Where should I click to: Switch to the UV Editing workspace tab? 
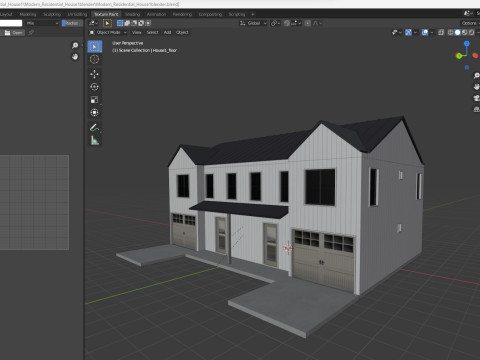pos(77,14)
